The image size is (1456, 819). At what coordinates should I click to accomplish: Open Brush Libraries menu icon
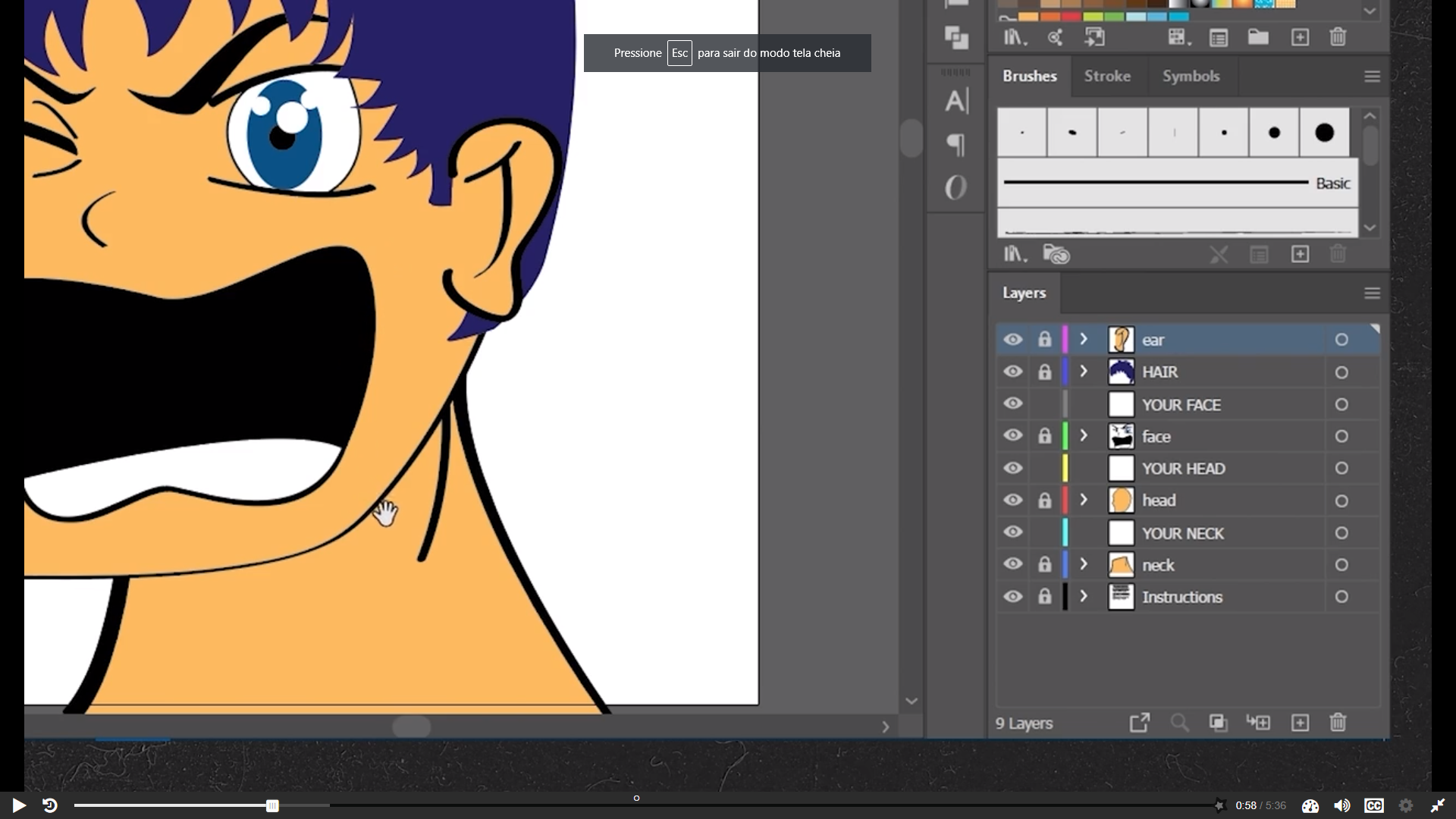click(x=1015, y=254)
